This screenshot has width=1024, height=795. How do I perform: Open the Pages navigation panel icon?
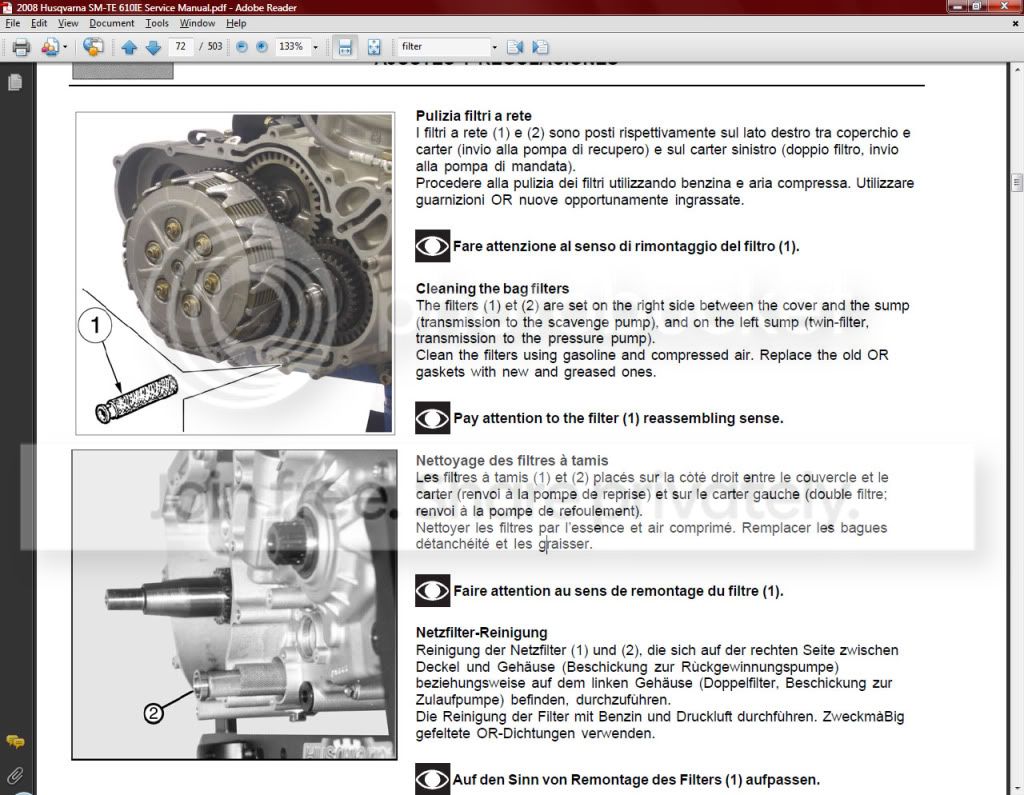pyautogui.click(x=14, y=81)
